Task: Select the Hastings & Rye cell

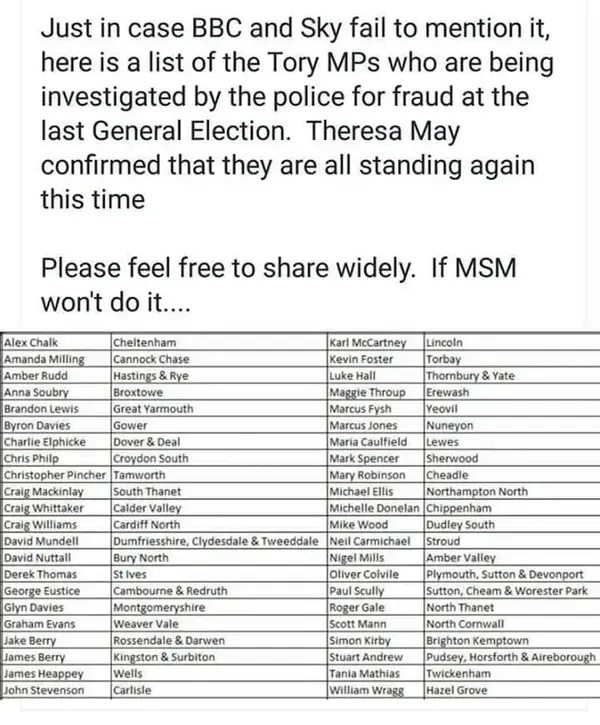Action: click(219, 375)
